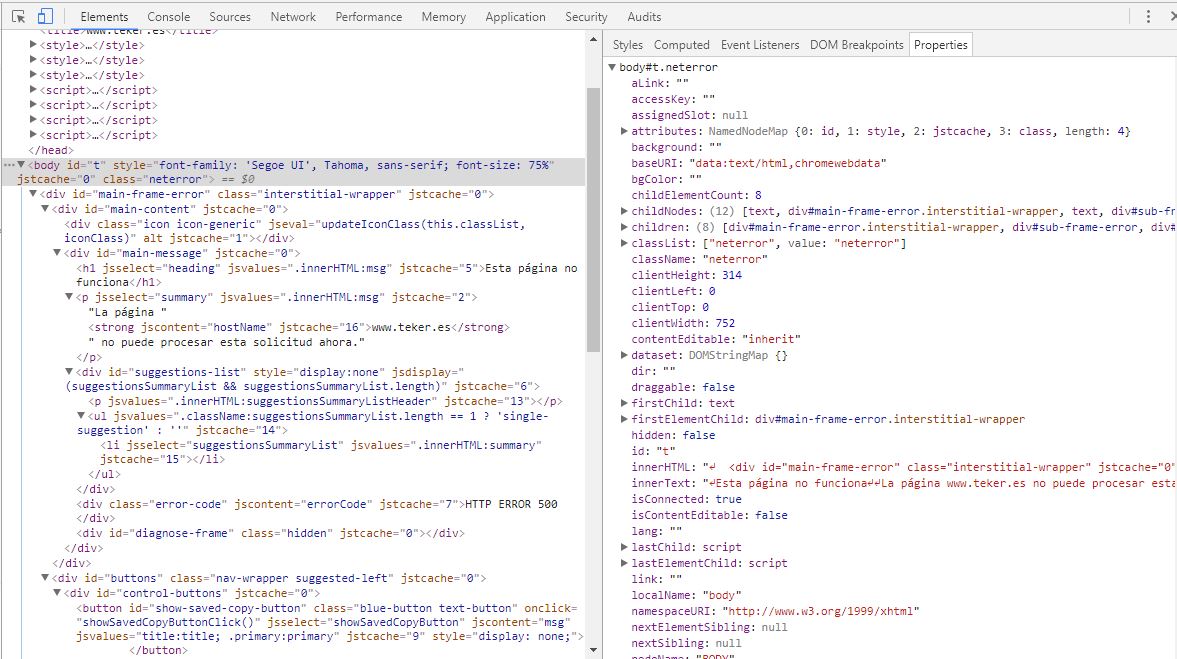Expand the attributes NamedNodeMap property
The image size is (1177, 659).
624,131
